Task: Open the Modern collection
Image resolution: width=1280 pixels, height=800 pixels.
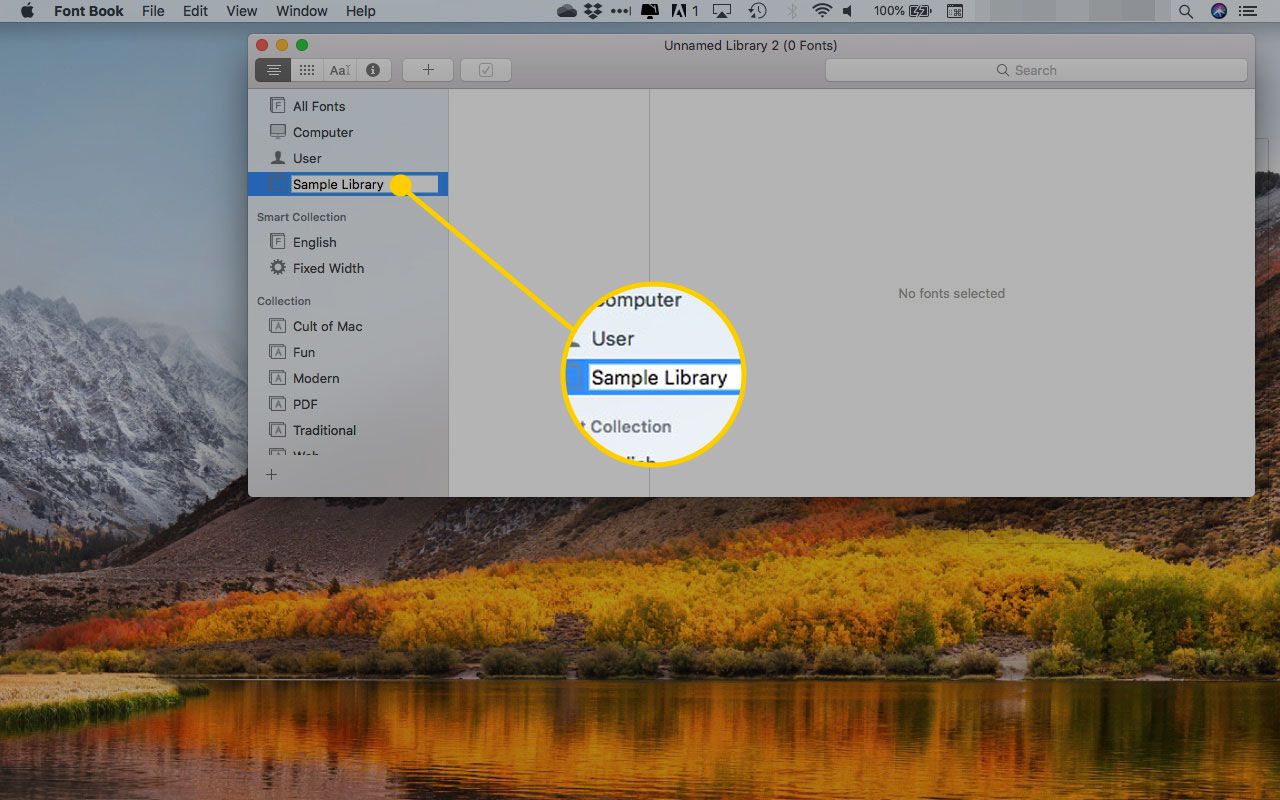Action: pyautogui.click(x=348, y=378)
